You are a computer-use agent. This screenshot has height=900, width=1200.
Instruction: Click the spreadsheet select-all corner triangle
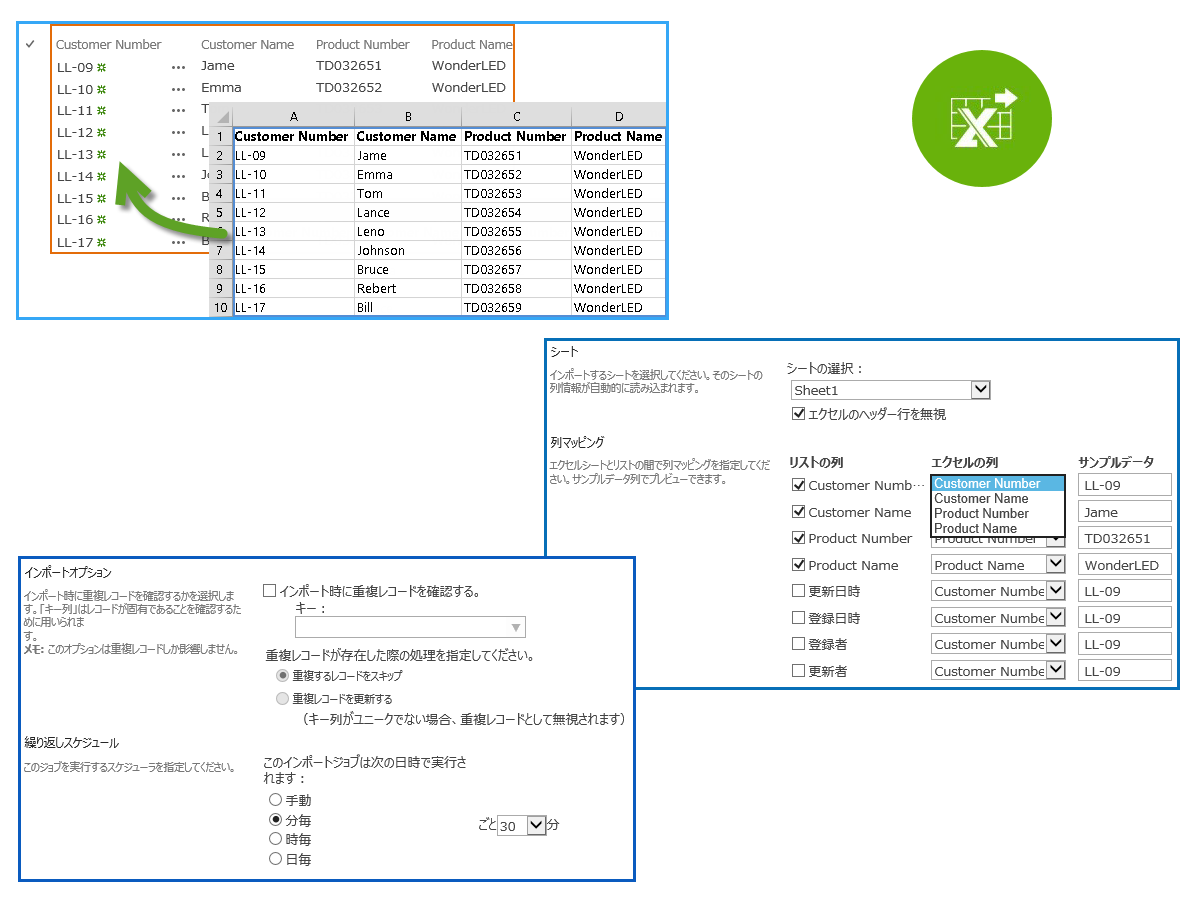coord(222,117)
